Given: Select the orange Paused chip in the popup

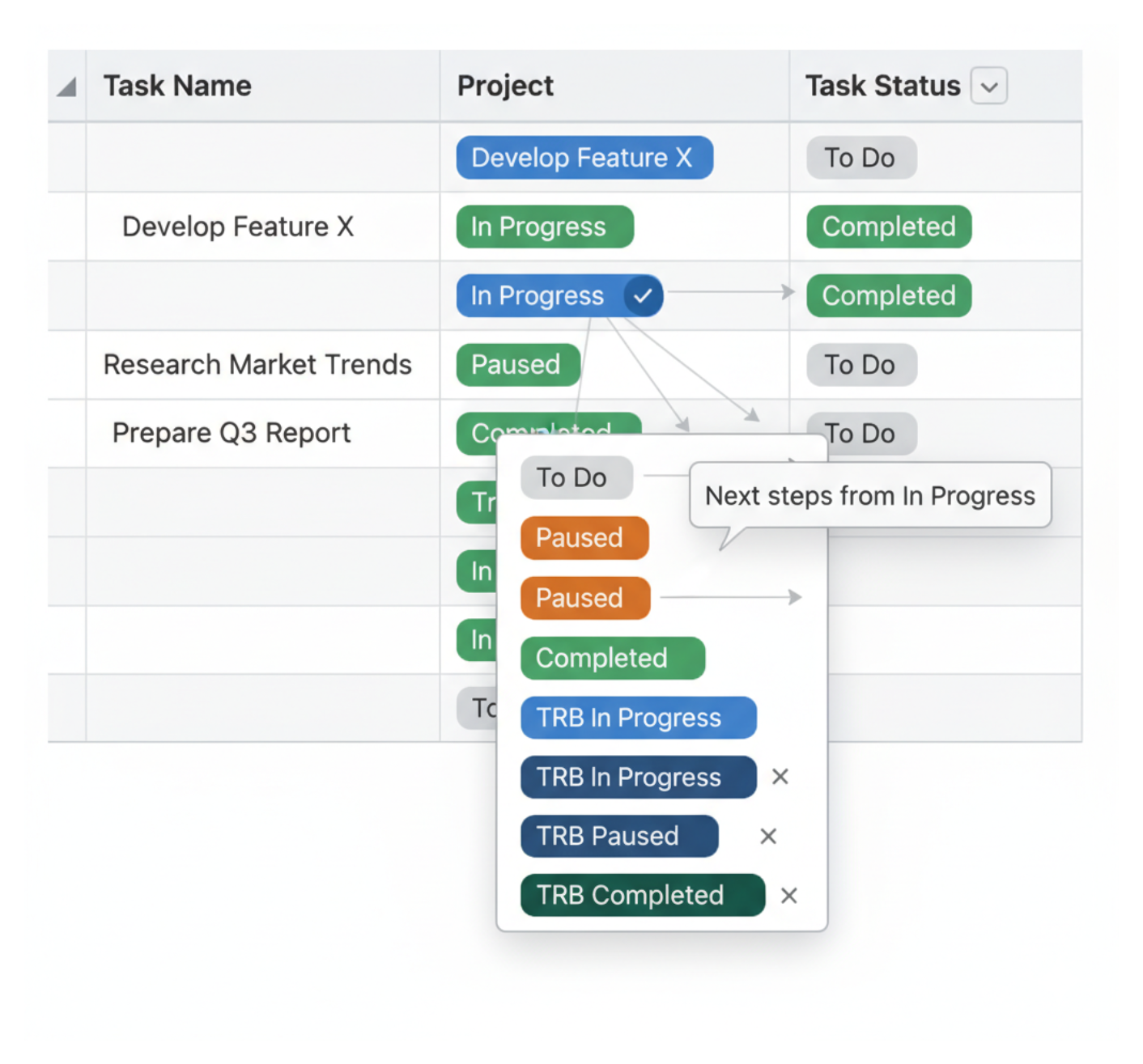Looking at the screenshot, I should click(584, 538).
